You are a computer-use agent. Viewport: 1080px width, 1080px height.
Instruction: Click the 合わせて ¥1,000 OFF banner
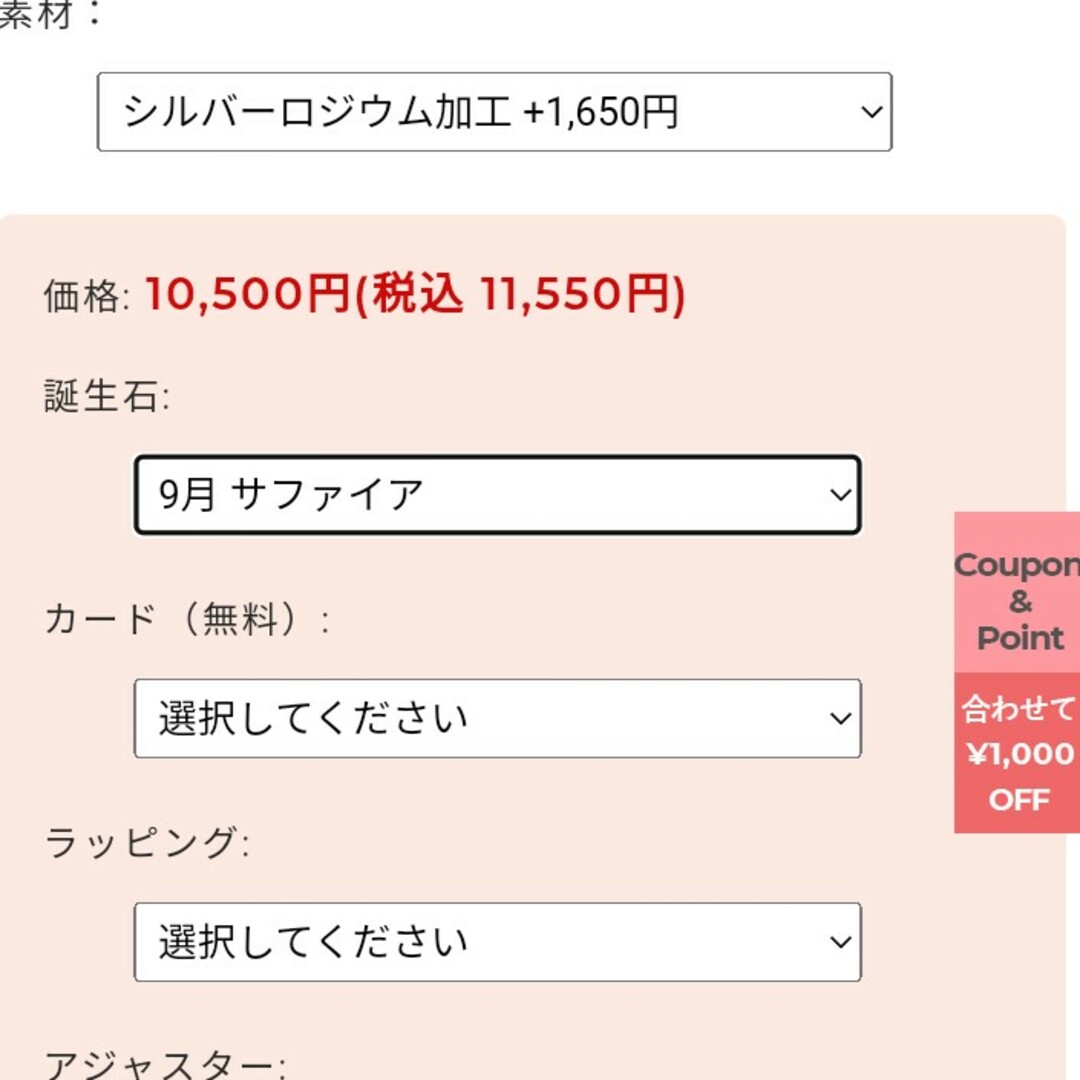pyautogui.click(x=1017, y=753)
